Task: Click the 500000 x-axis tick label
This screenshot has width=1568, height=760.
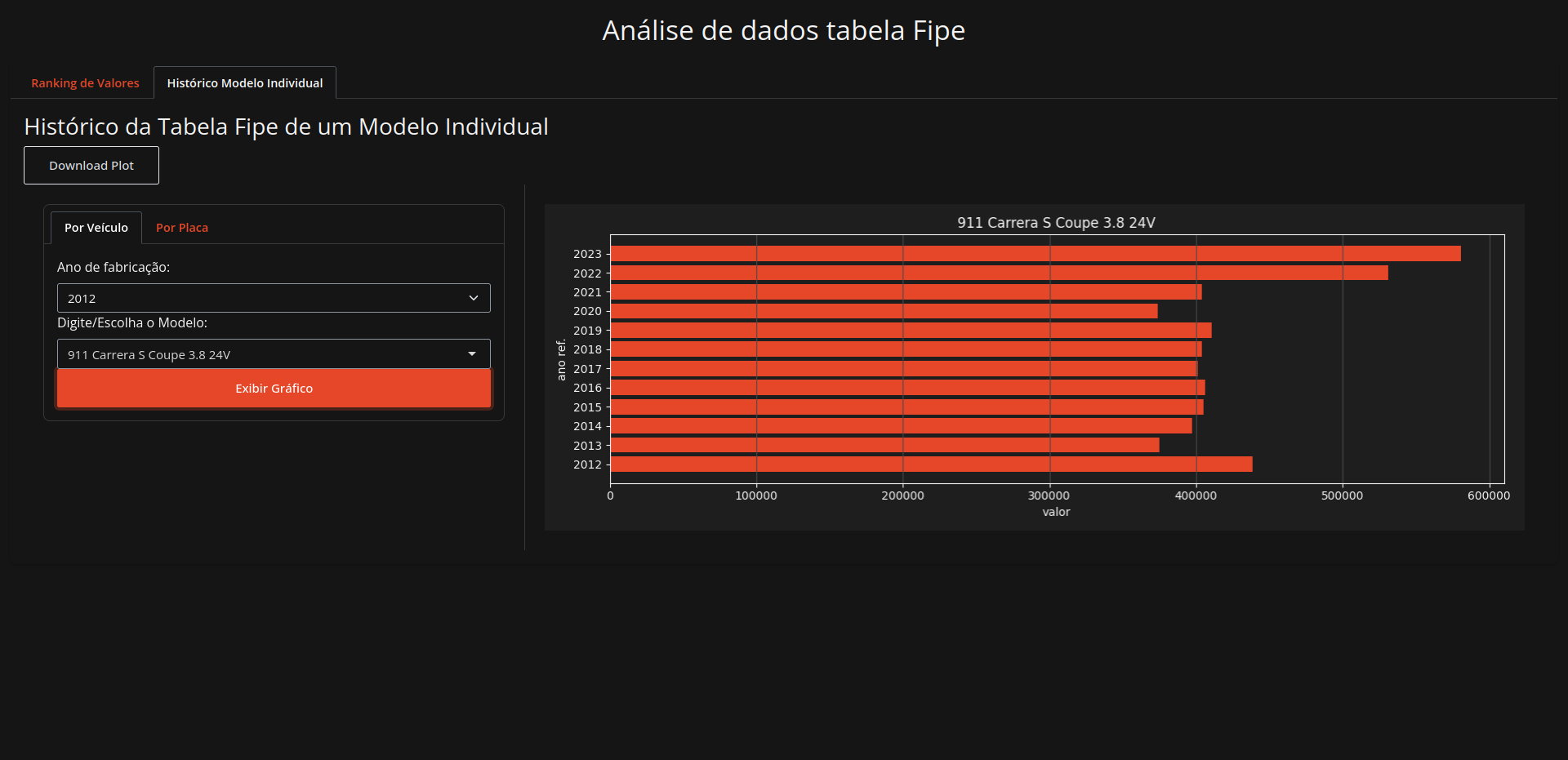Action: (1343, 496)
